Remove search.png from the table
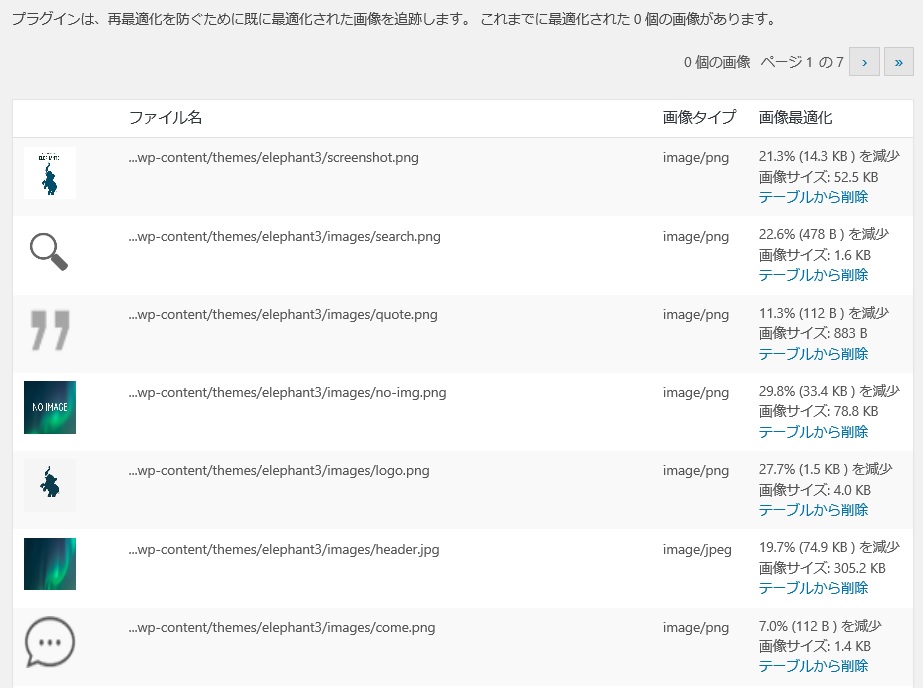Image resolution: width=923 pixels, height=688 pixels. (813, 275)
